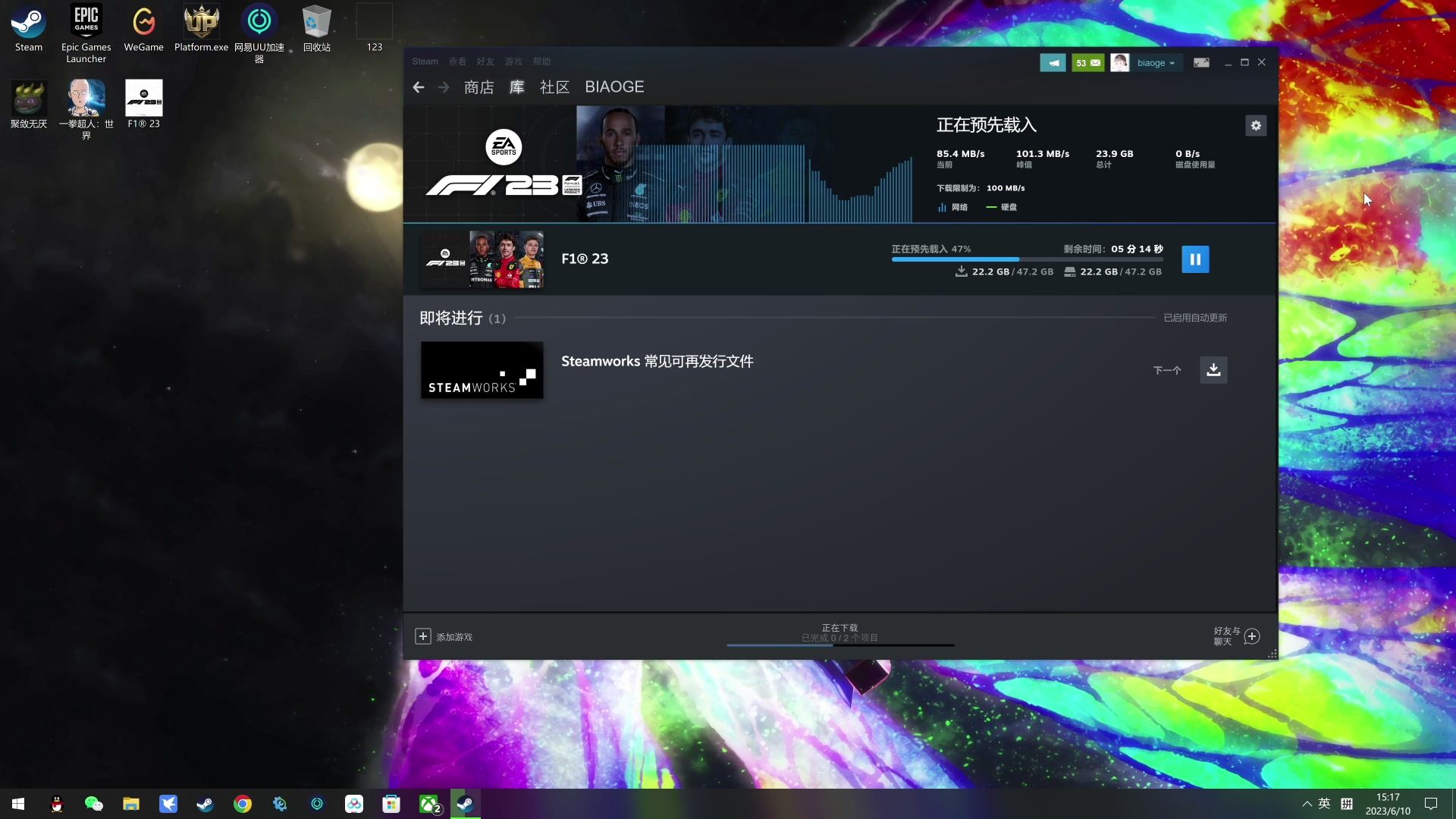Open the BIAOGE profile tab
The width and height of the screenshot is (1456, 819).
pyautogui.click(x=614, y=87)
